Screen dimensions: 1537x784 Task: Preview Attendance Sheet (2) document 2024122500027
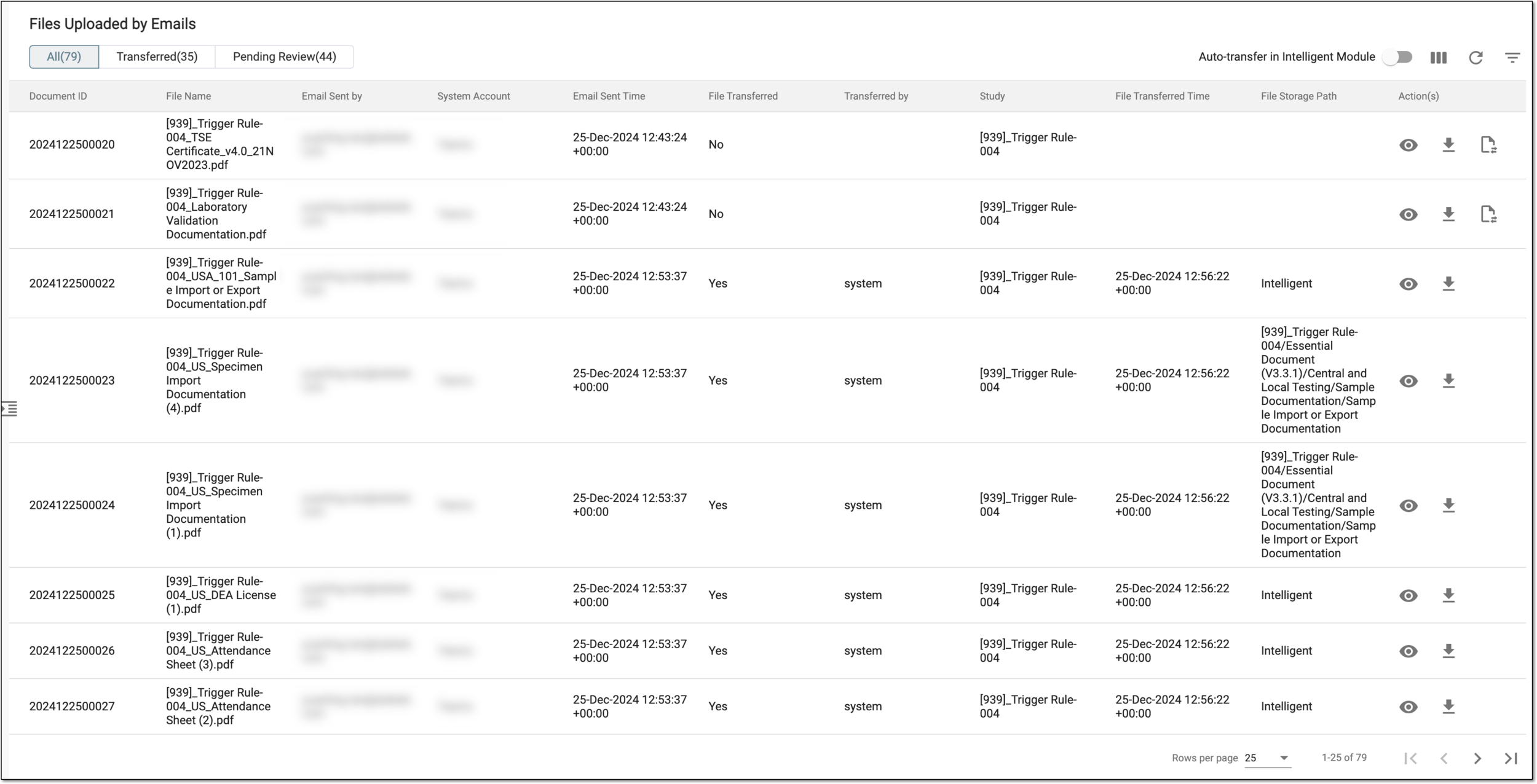[1408, 707]
